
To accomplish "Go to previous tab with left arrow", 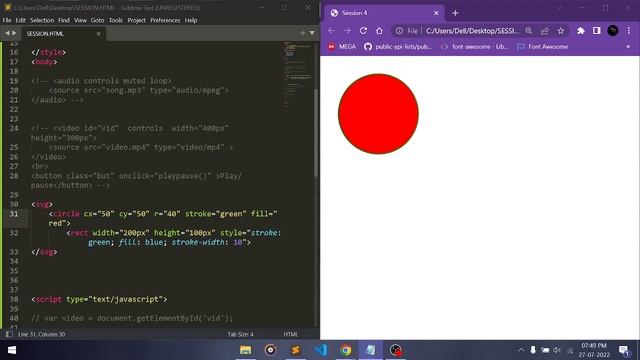I will 7,33.
